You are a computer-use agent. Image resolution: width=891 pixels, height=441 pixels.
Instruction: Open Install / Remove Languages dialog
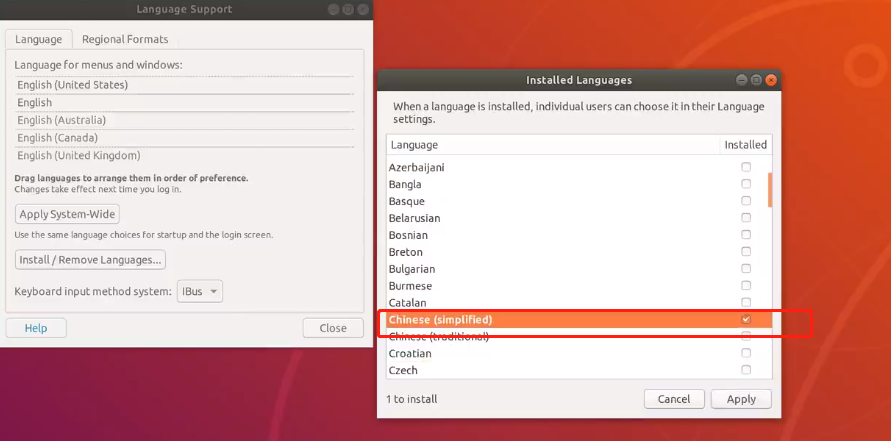tap(90, 260)
